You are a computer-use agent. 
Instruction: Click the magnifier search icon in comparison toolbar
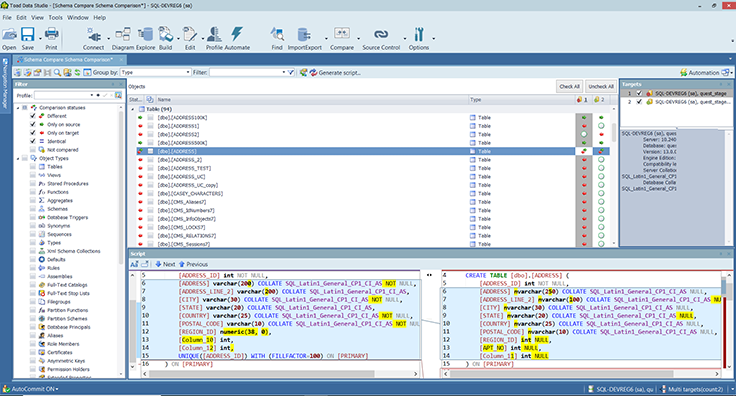coord(57,72)
